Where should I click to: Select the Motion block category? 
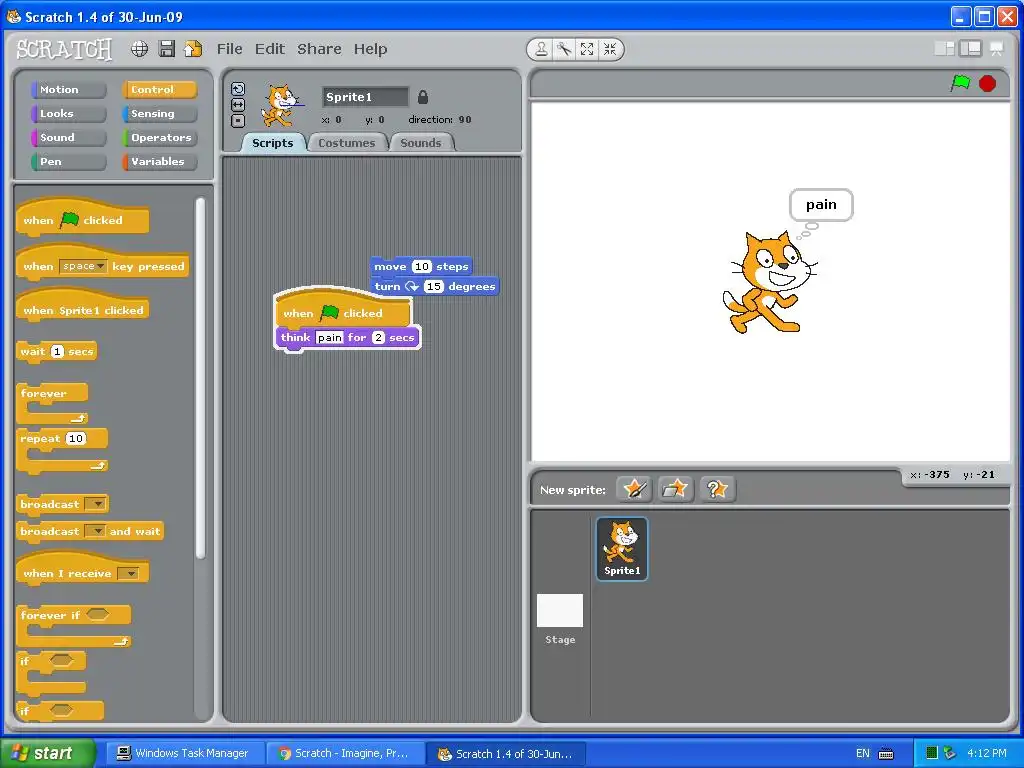coord(68,89)
